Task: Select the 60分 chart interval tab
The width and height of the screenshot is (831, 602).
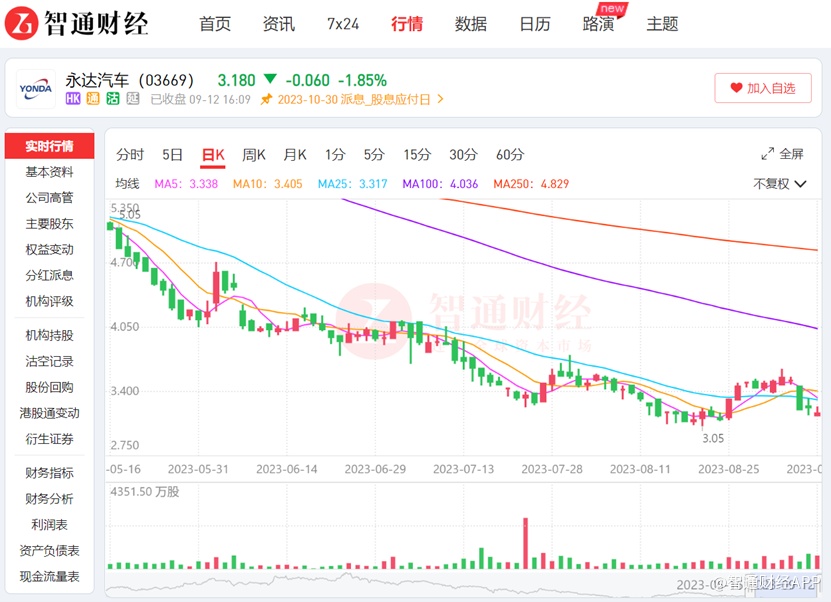Action: pyautogui.click(x=509, y=154)
